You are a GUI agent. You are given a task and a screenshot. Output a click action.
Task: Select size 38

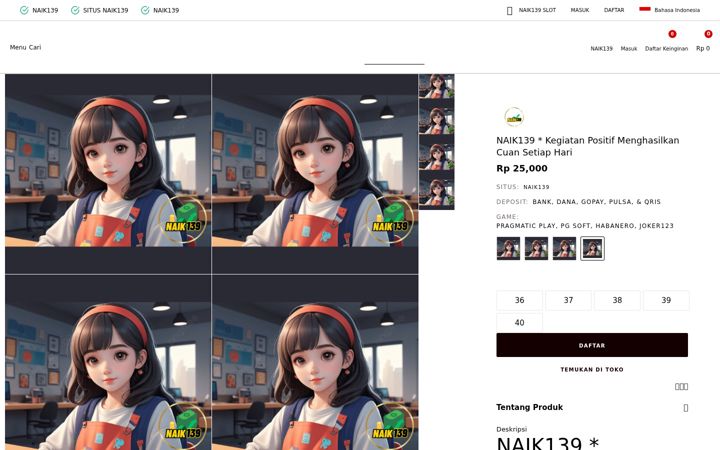(617, 300)
